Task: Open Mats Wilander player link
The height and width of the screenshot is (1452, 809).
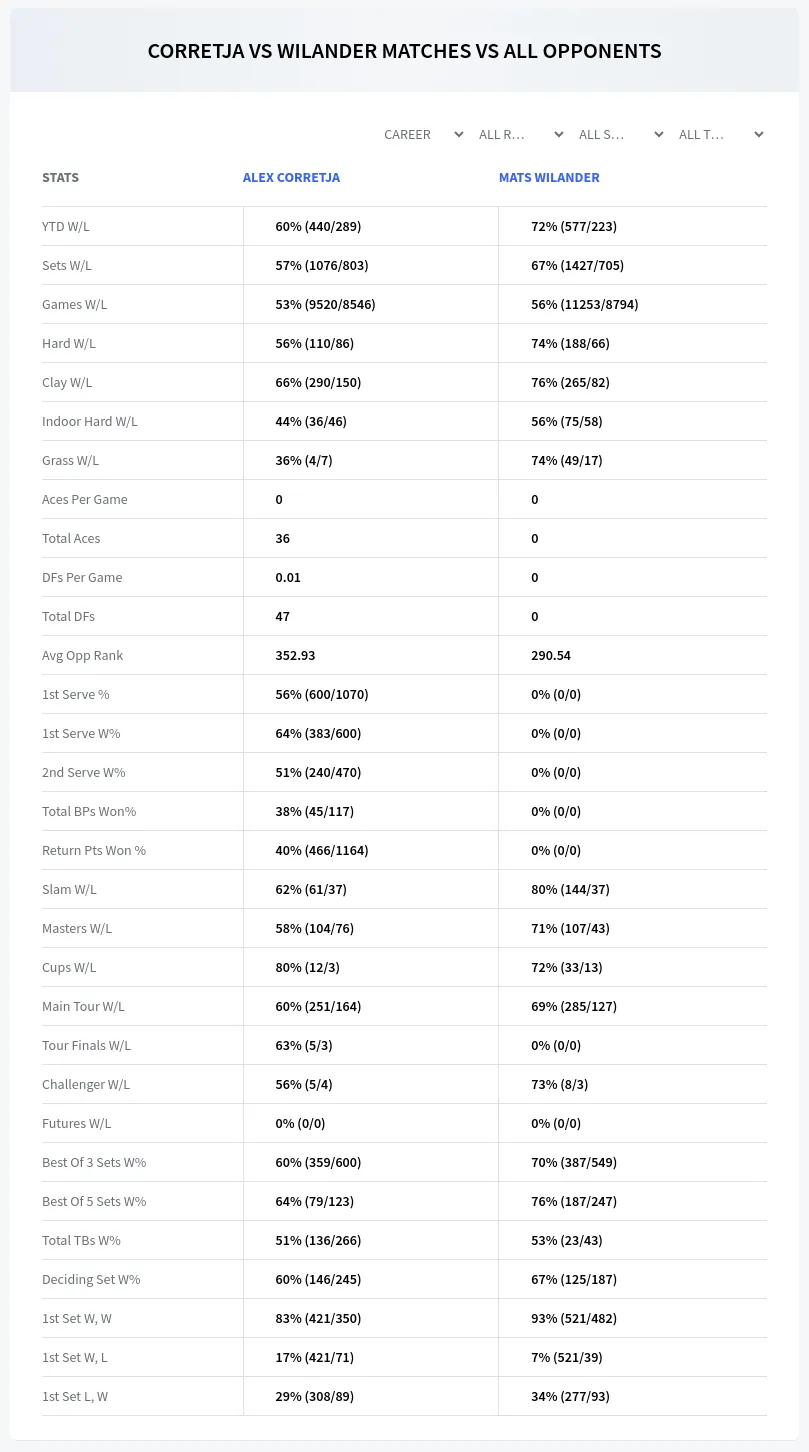Action: [549, 177]
